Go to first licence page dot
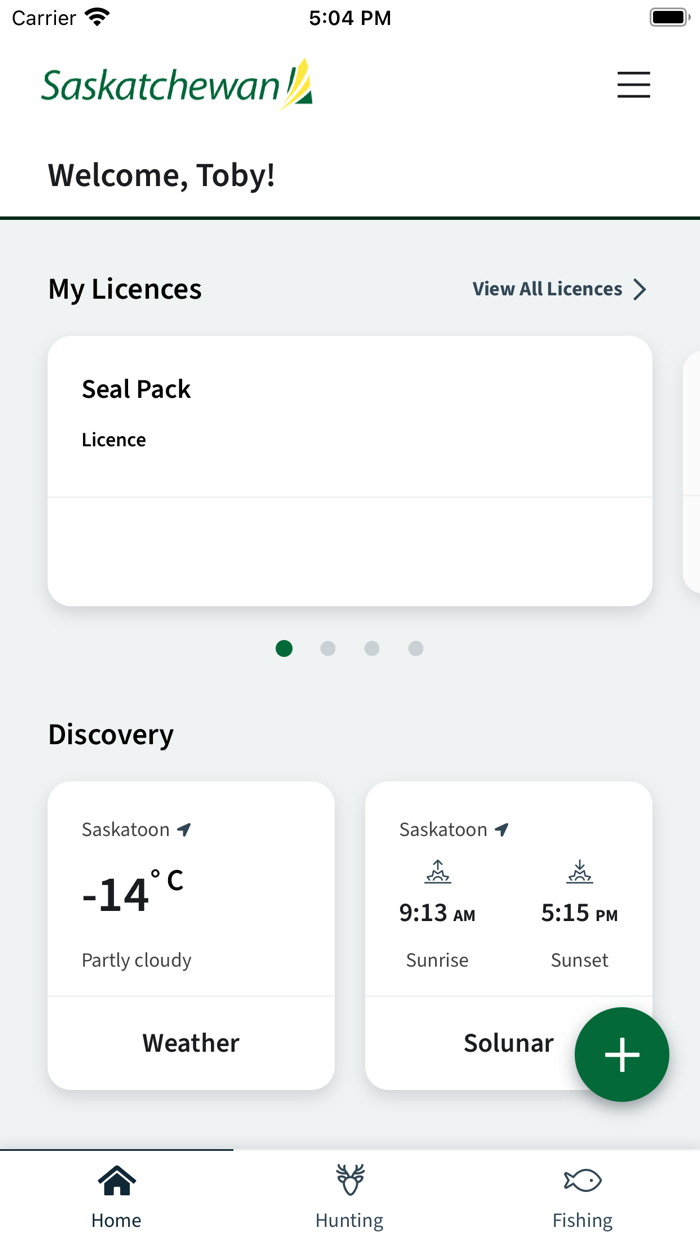Screen dimensions: 700x1244 (284, 648)
